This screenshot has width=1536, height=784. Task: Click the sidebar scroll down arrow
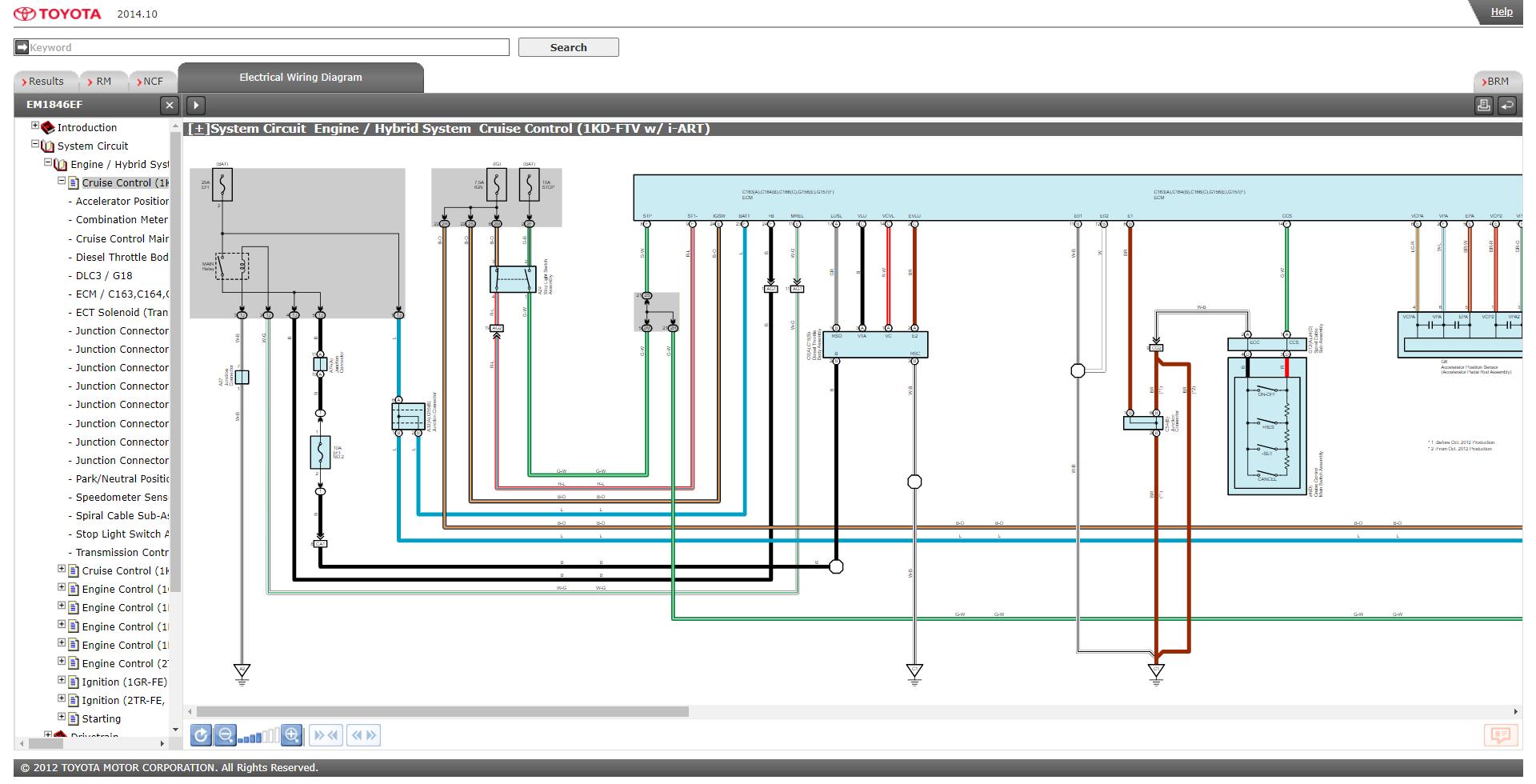pyautogui.click(x=176, y=729)
